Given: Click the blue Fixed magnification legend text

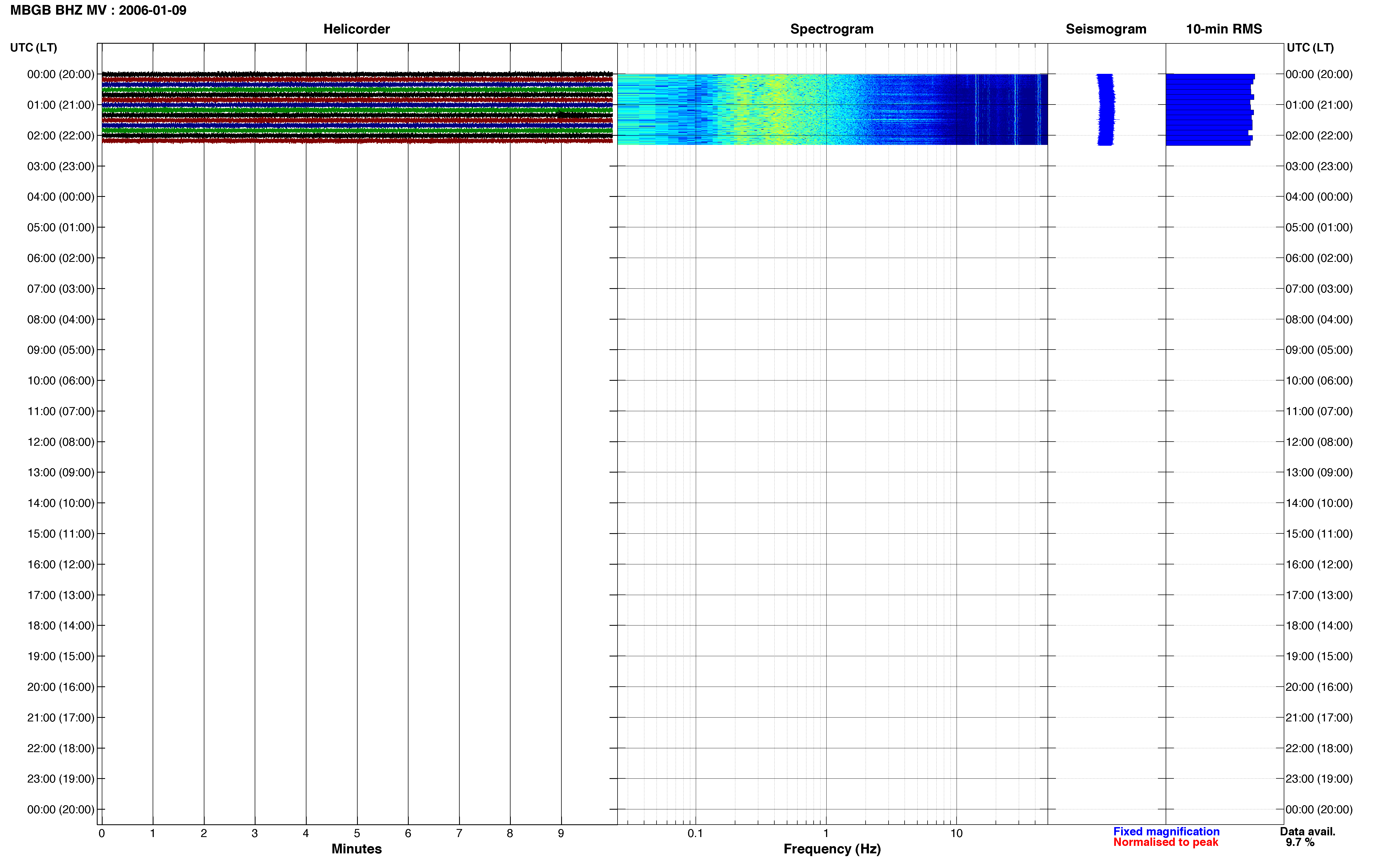Looking at the screenshot, I should click(x=1166, y=831).
